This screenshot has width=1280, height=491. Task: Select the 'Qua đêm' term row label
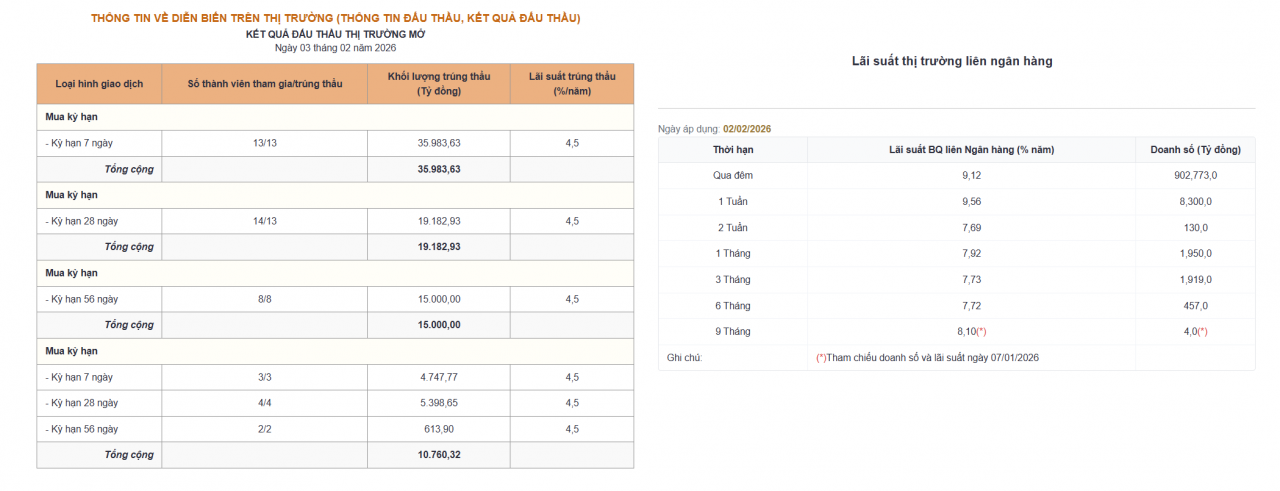pos(732,176)
